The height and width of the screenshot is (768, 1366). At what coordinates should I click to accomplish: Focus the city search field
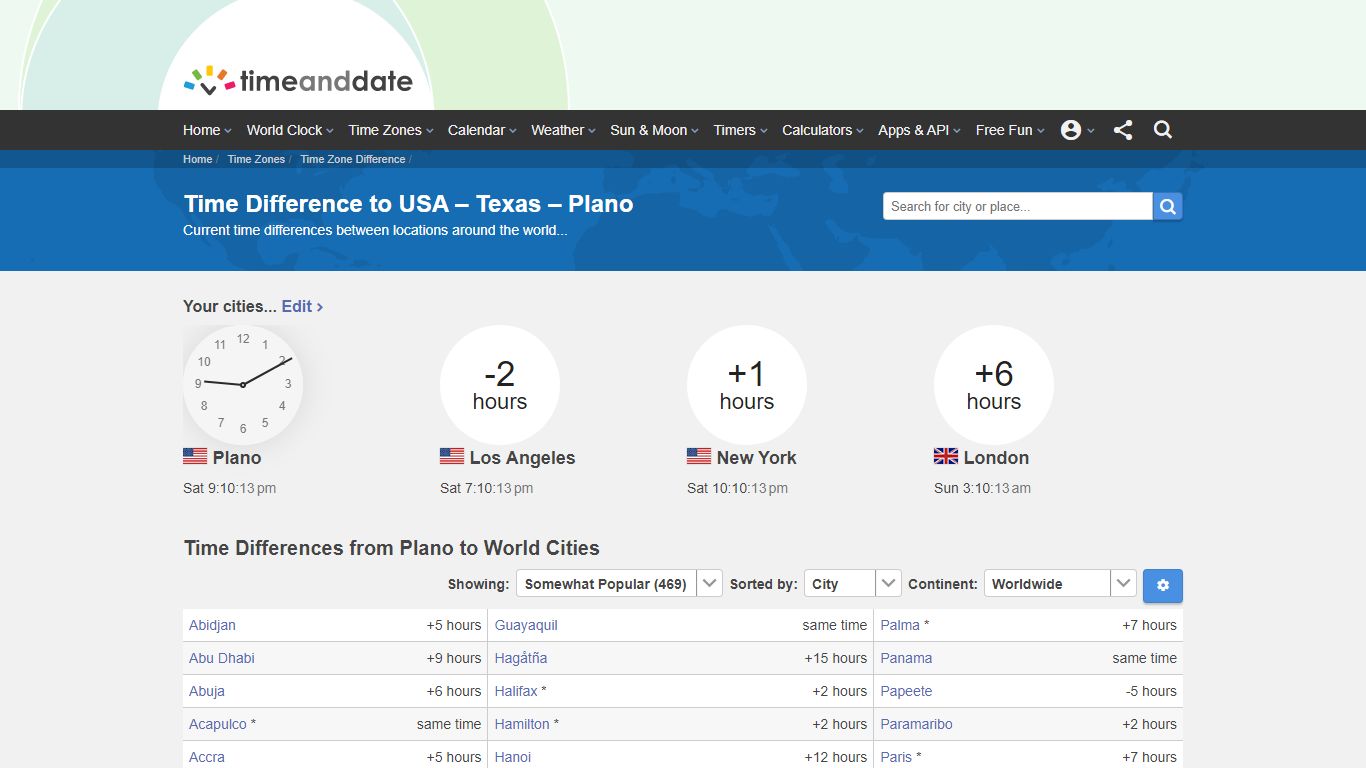pyautogui.click(x=1017, y=206)
